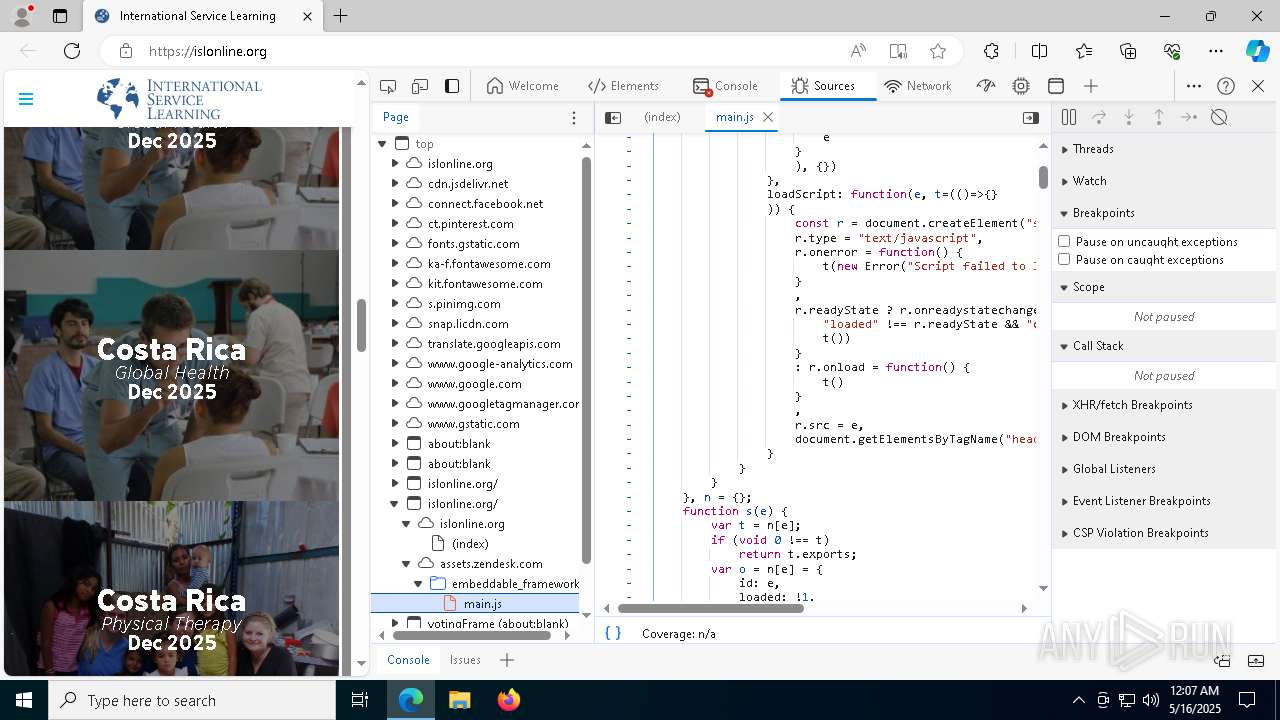The image size is (1280, 720).
Task: Pretty print braces icon
Action: pyautogui.click(x=613, y=633)
